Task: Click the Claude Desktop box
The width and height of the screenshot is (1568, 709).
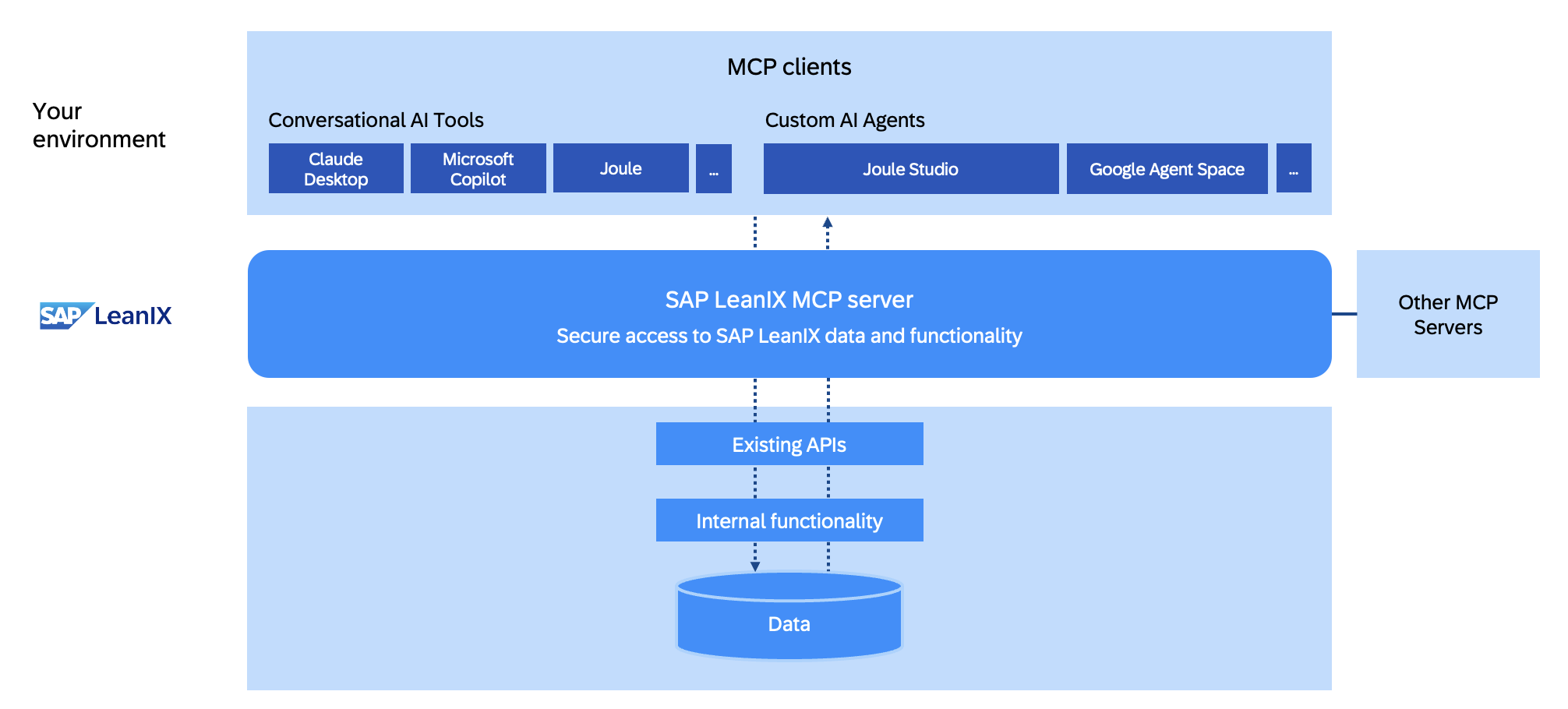Action: [336, 168]
